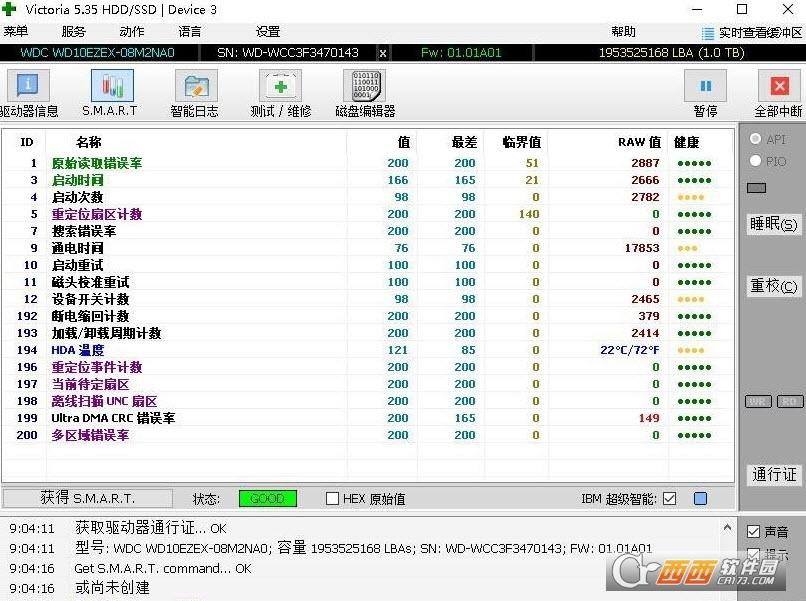The height and width of the screenshot is (601, 806).
Task: Open the 服务 menu
Action: point(74,32)
